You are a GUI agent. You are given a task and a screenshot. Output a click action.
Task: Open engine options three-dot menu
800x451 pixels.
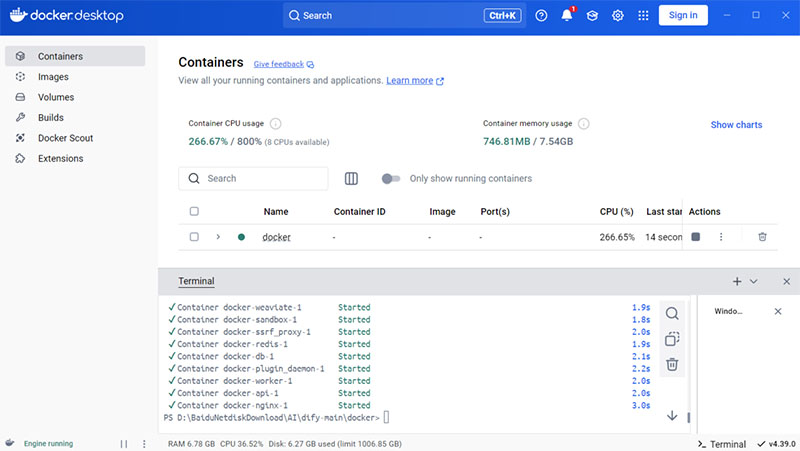[x=144, y=444]
